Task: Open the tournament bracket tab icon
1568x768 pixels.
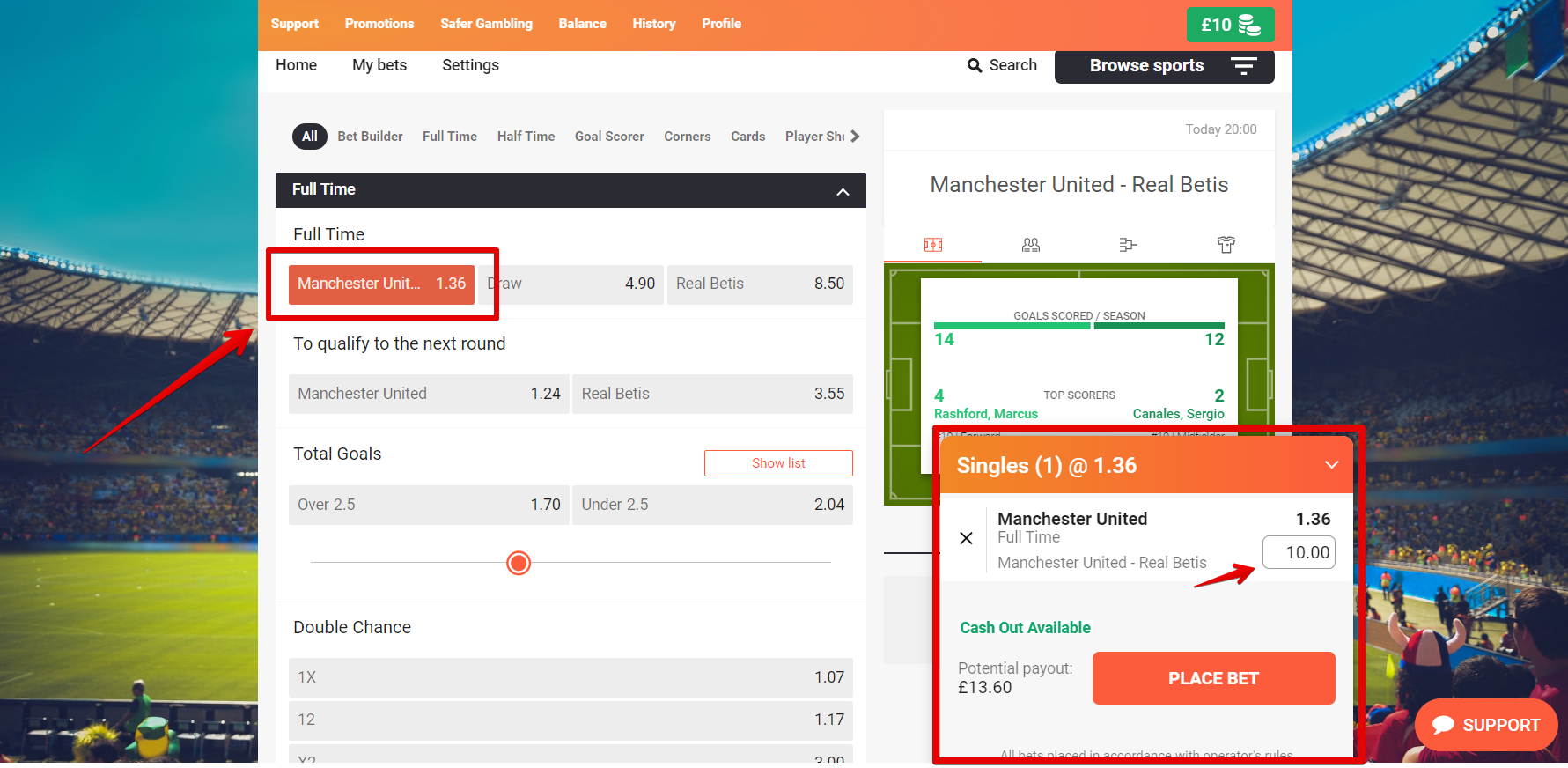Action: (1129, 245)
